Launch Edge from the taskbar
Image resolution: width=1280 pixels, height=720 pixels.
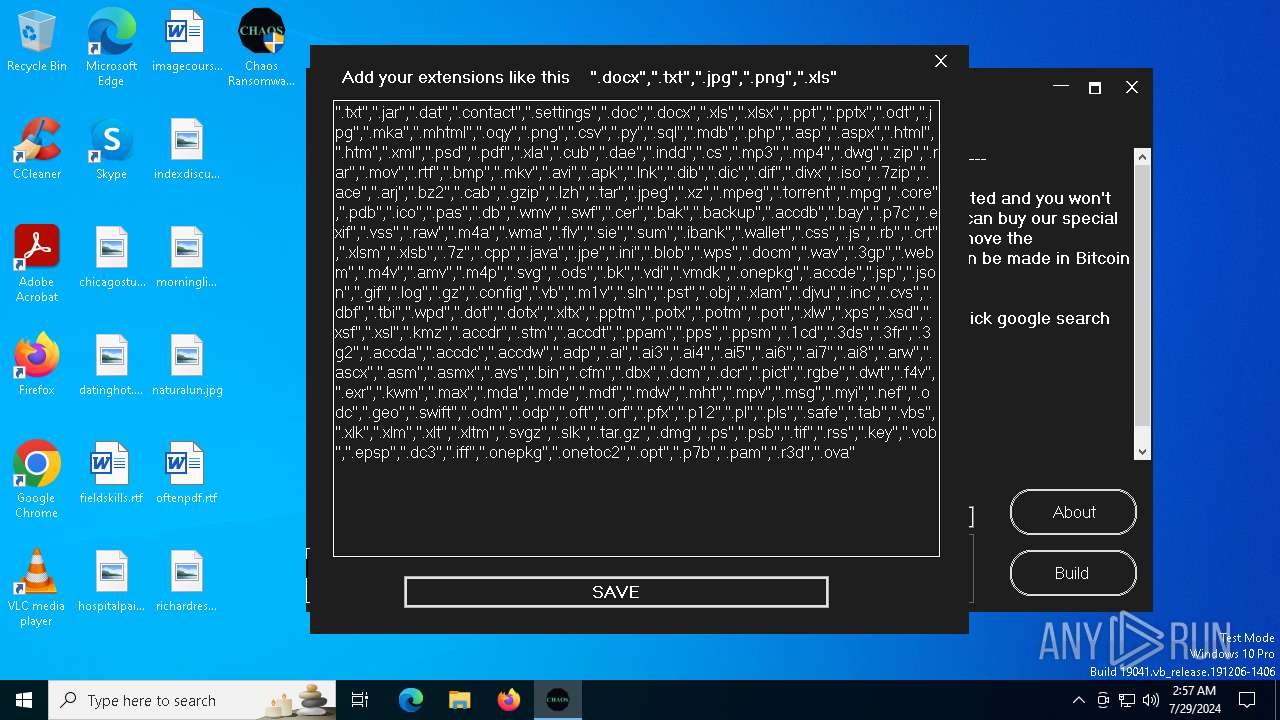click(x=411, y=700)
